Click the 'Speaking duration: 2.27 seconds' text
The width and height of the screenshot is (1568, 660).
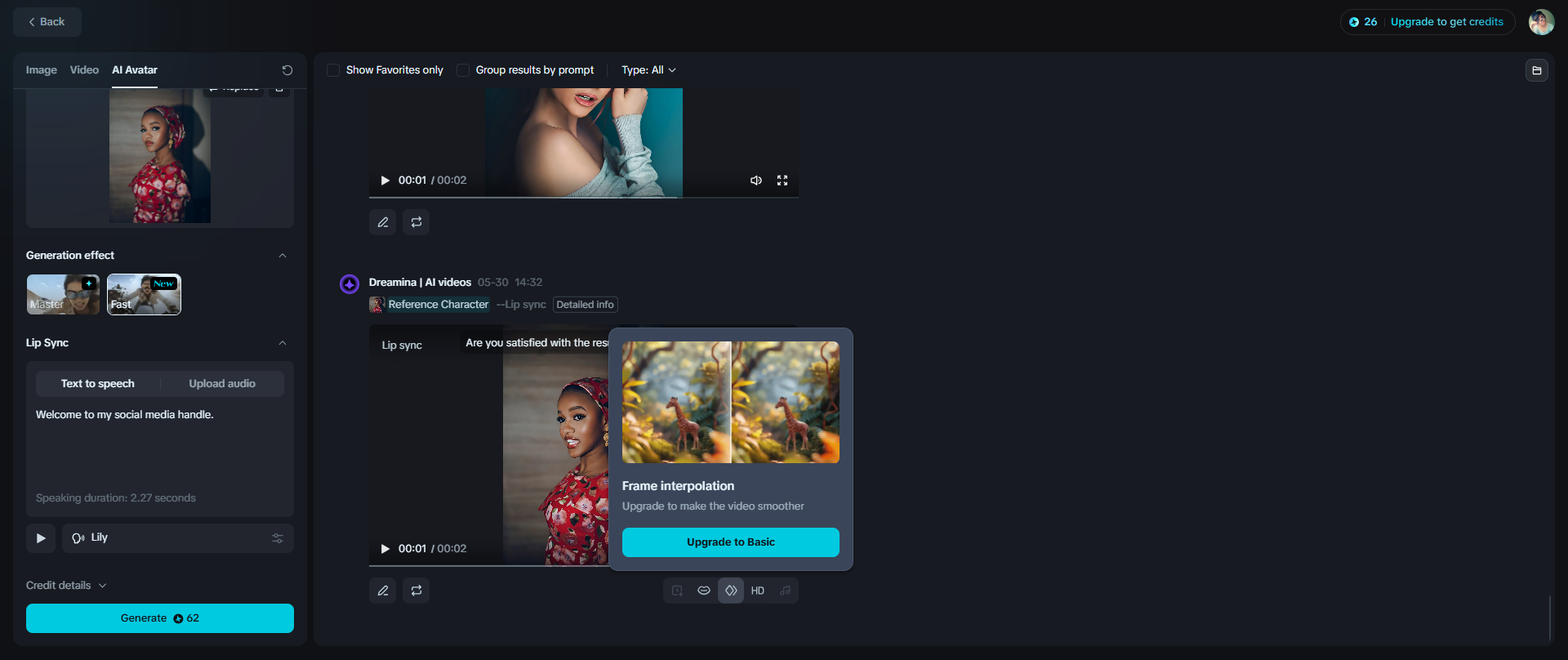[116, 498]
